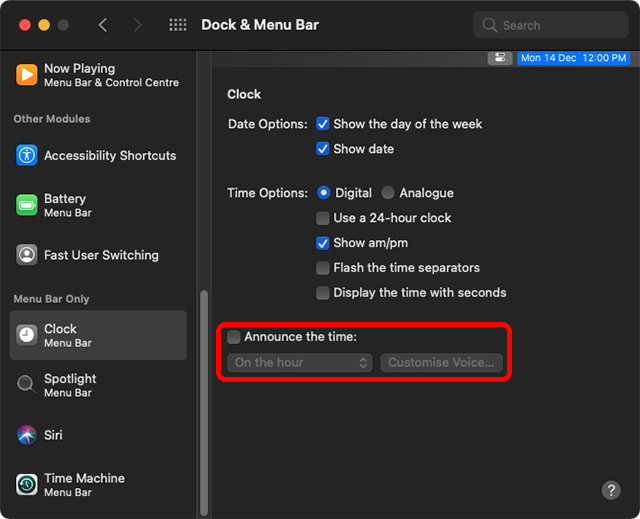Click the Clock icon in sidebar

pos(27,335)
